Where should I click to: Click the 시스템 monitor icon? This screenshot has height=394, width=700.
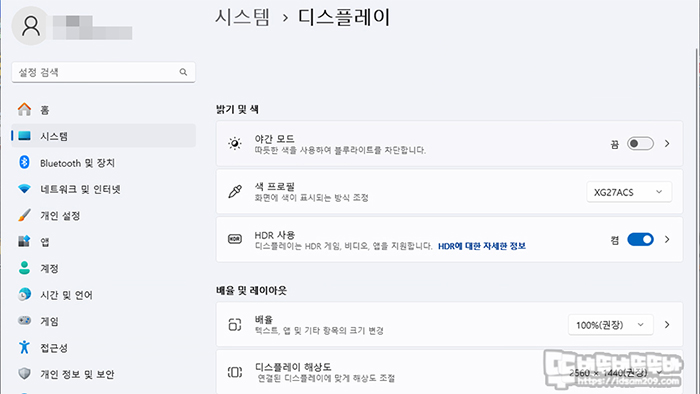pos(25,136)
